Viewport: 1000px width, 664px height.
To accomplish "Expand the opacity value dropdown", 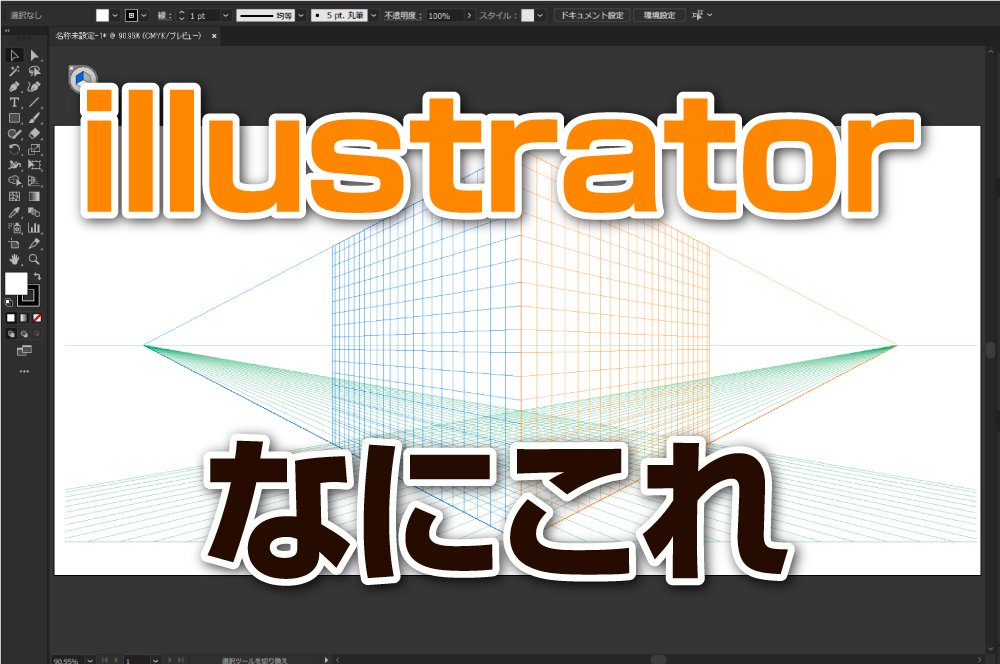I will (469, 15).
